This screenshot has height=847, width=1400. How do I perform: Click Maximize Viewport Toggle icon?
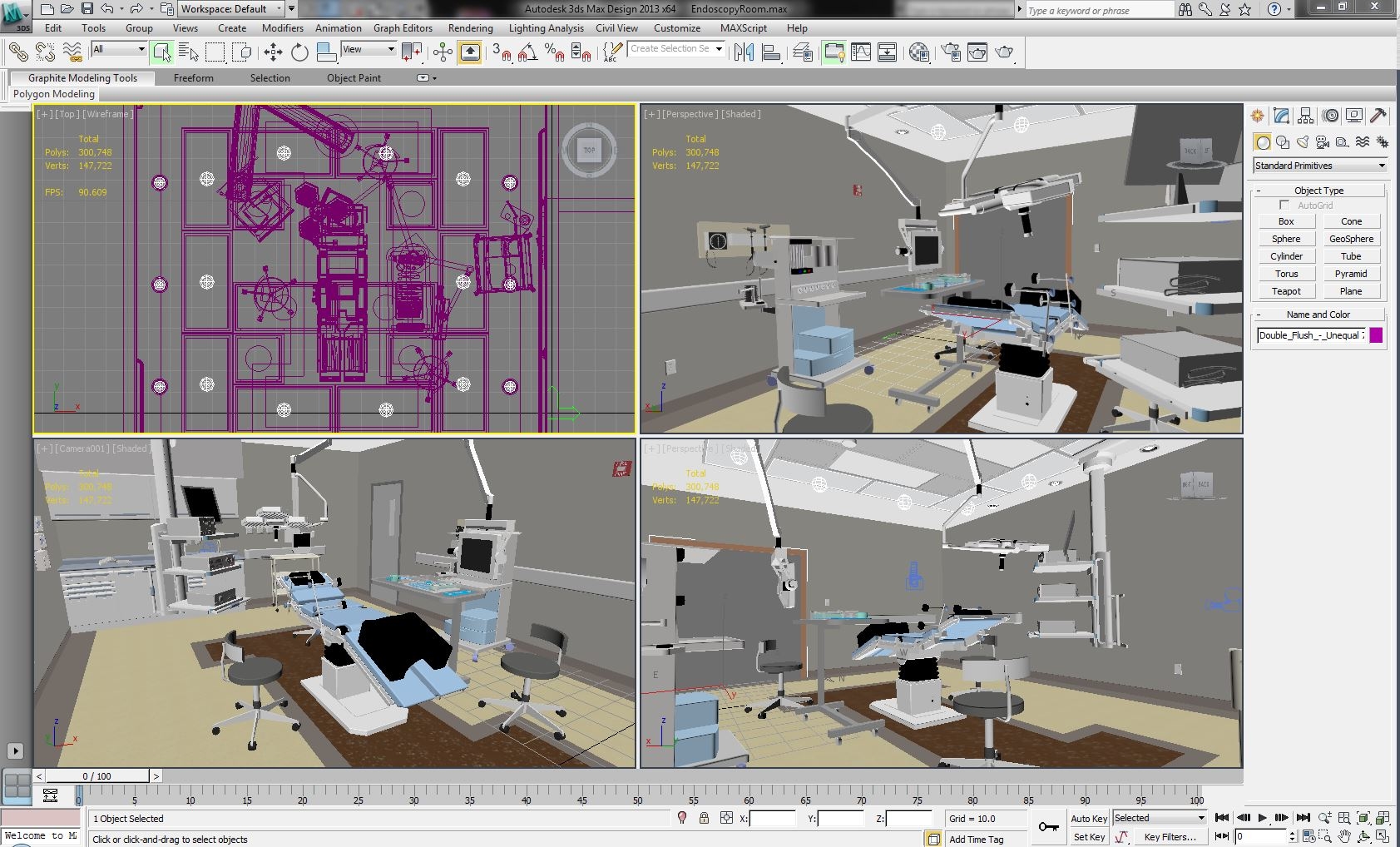[1384, 835]
